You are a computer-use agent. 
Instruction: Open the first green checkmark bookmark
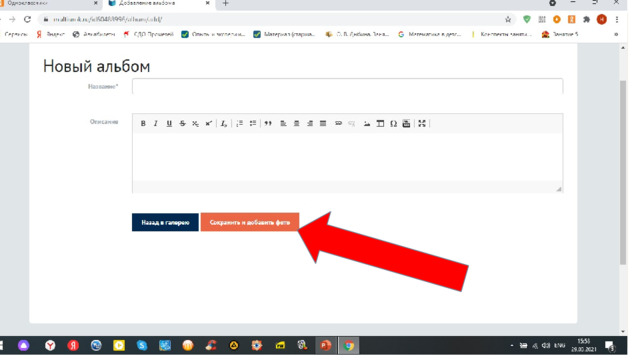(213, 34)
